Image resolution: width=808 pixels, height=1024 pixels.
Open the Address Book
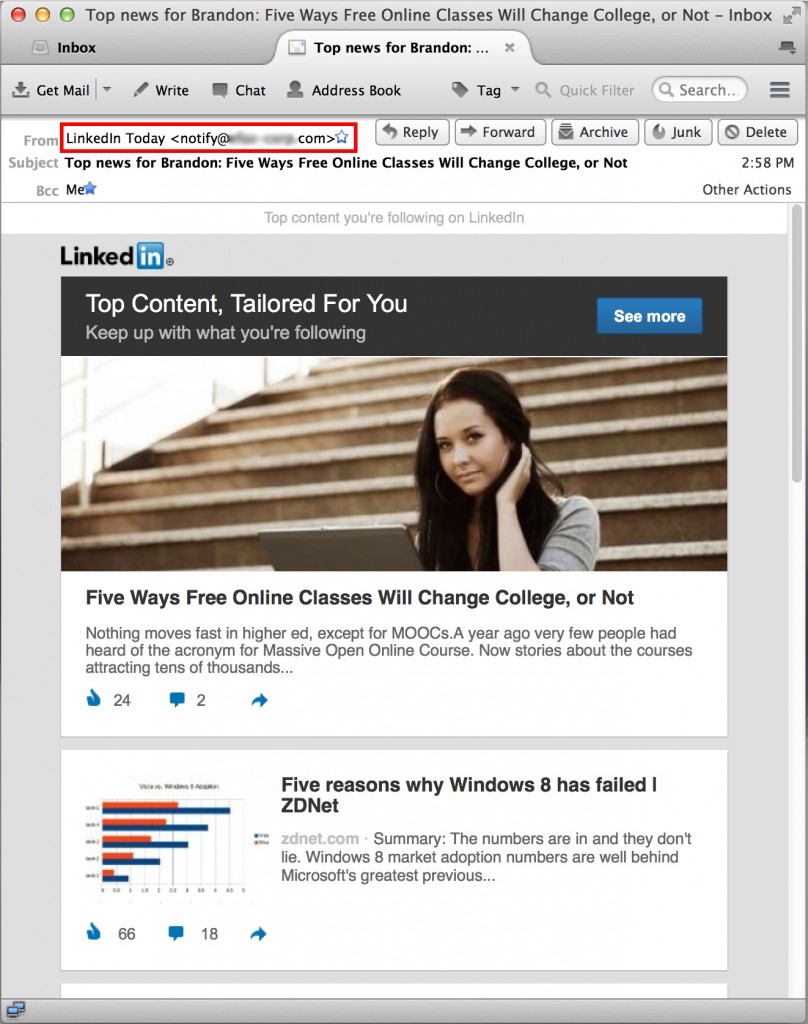(344, 90)
